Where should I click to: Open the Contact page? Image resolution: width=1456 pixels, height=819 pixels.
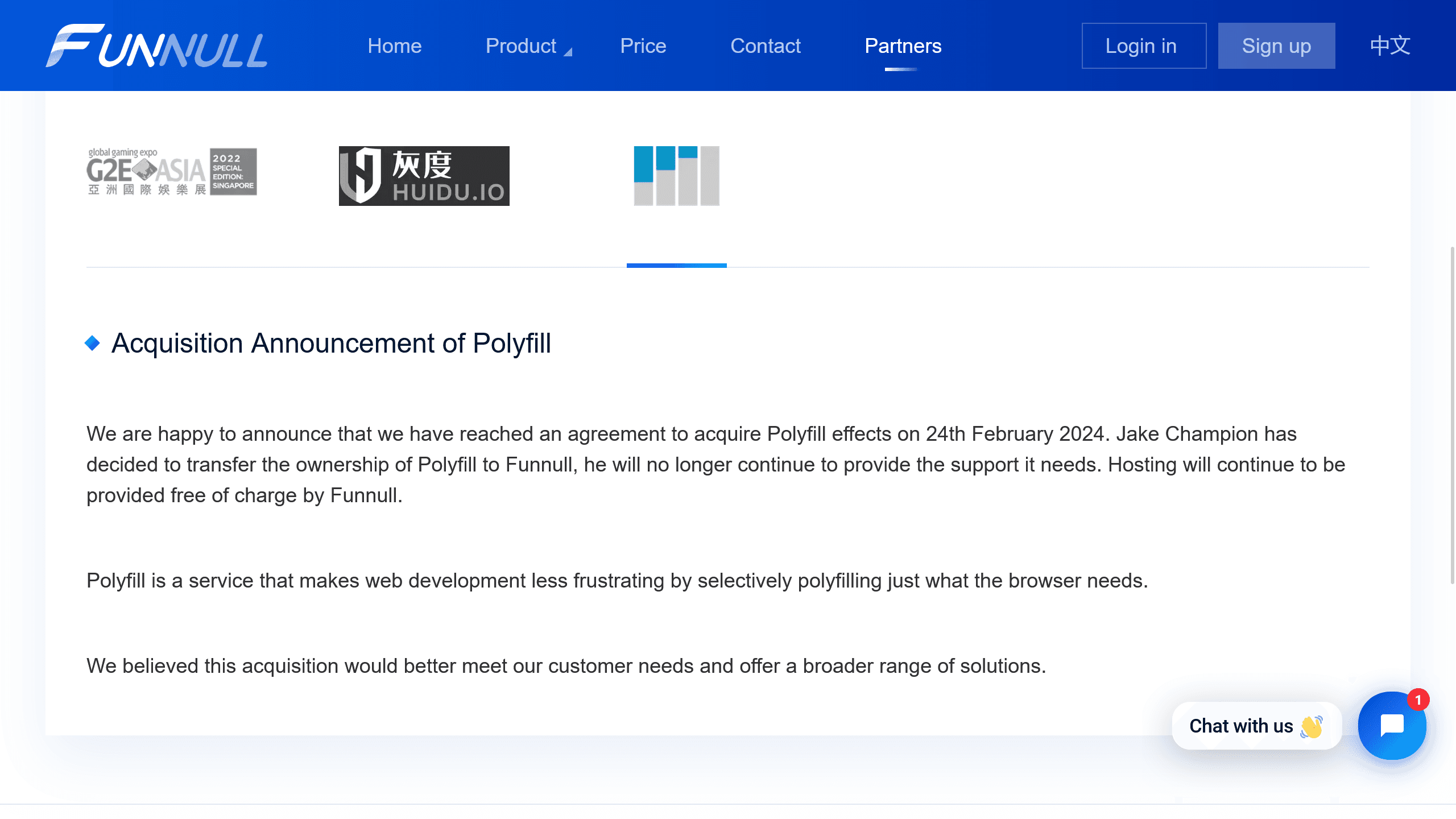pos(766,45)
